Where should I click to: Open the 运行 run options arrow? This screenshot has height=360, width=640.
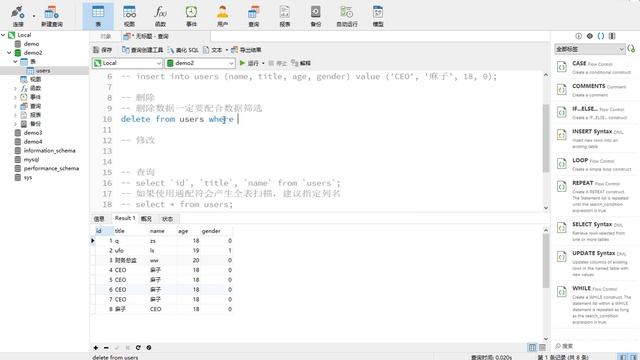tap(263, 63)
